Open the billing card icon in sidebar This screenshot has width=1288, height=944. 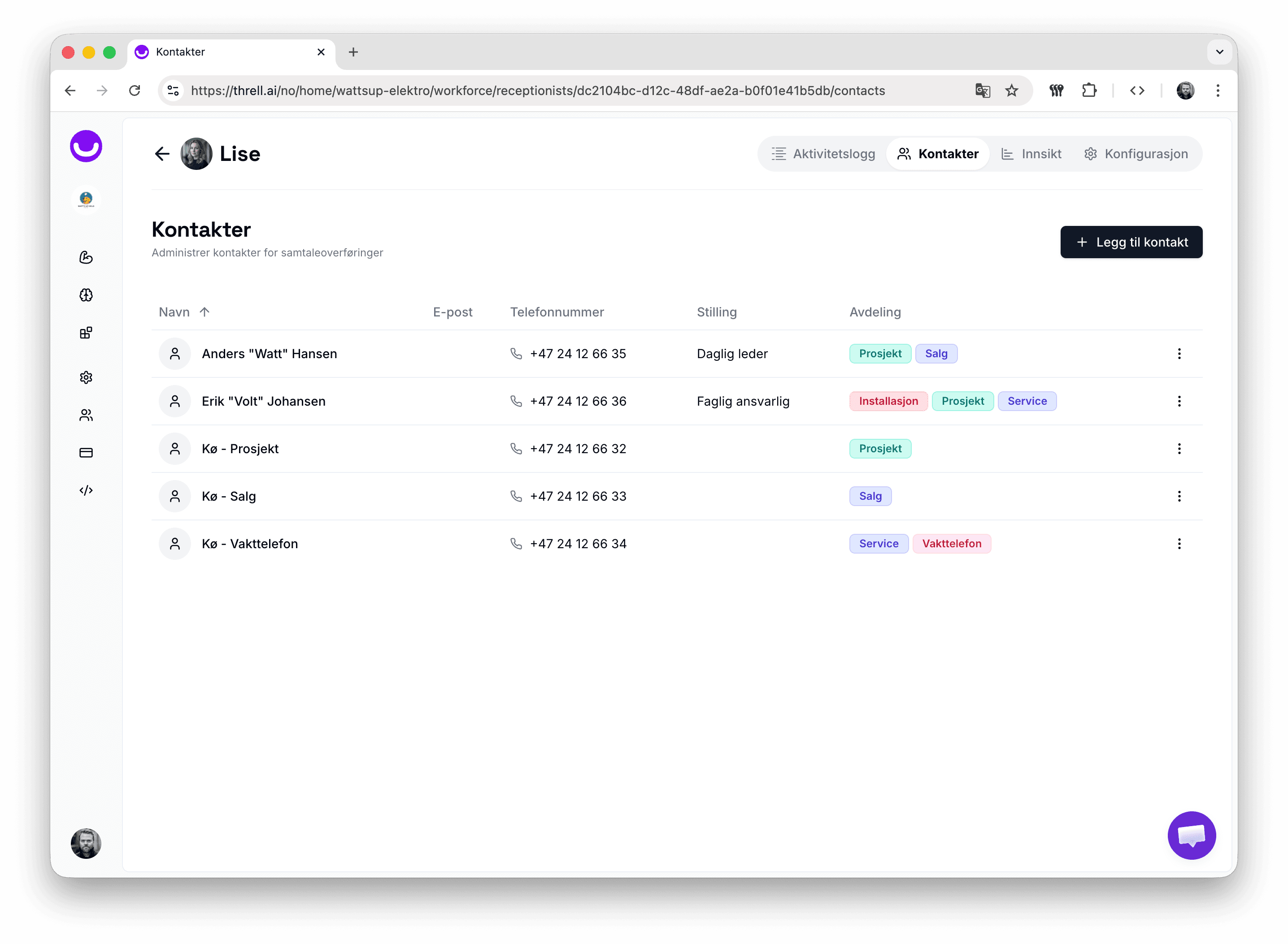coord(86,453)
